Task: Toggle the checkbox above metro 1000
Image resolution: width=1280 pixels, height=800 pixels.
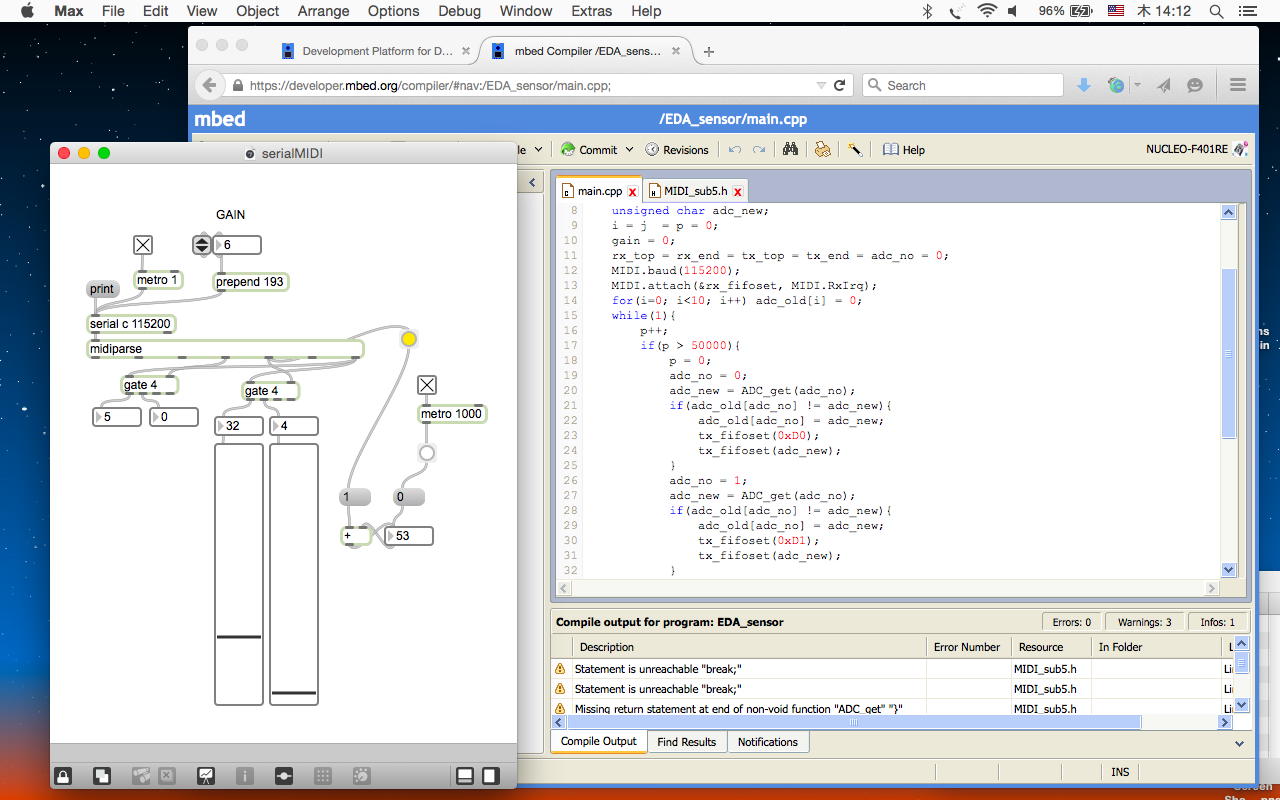Action: 427,385
